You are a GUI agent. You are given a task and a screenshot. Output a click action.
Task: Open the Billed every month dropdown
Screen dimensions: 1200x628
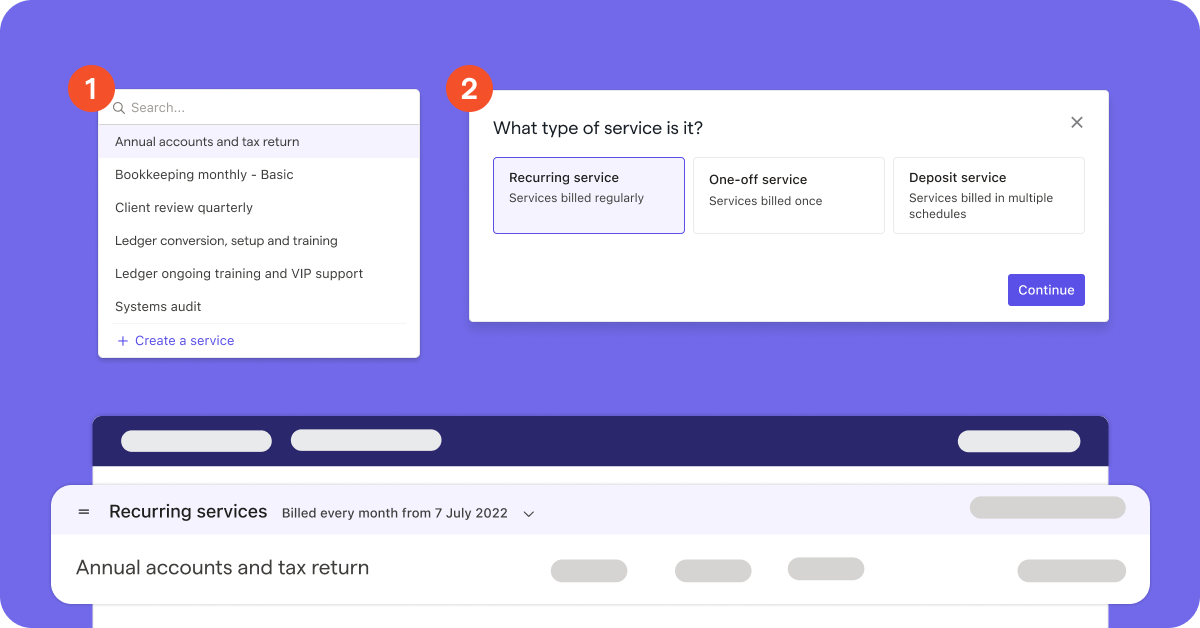(x=395, y=513)
